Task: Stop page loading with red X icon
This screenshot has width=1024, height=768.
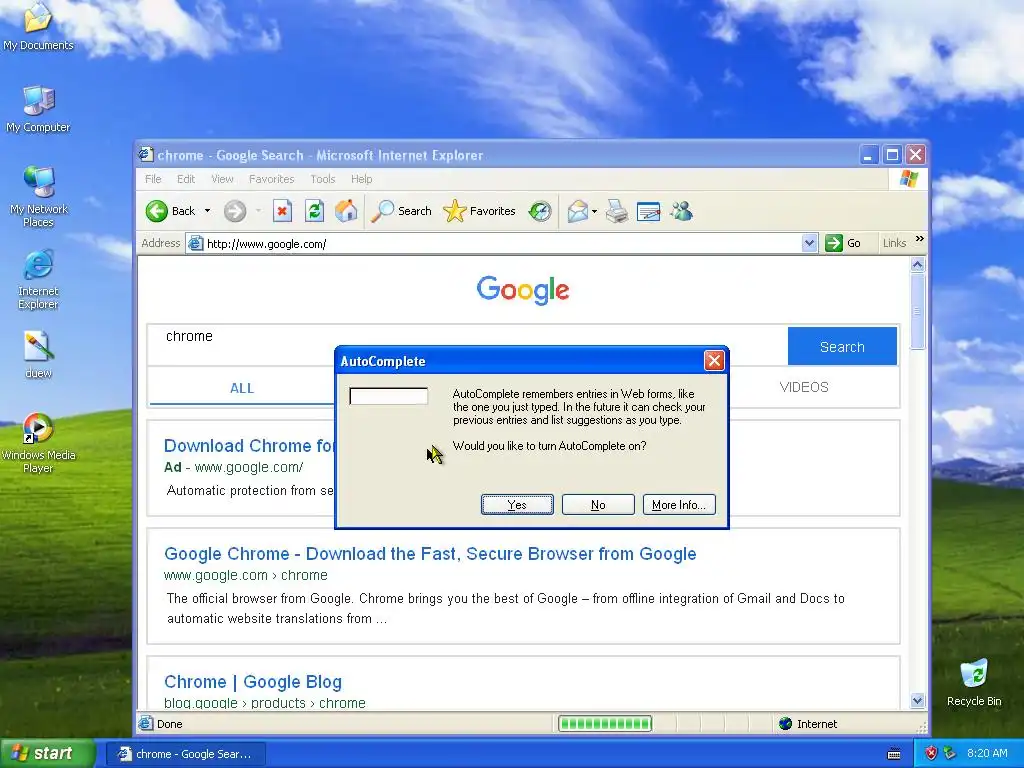Action: click(x=282, y=211)
